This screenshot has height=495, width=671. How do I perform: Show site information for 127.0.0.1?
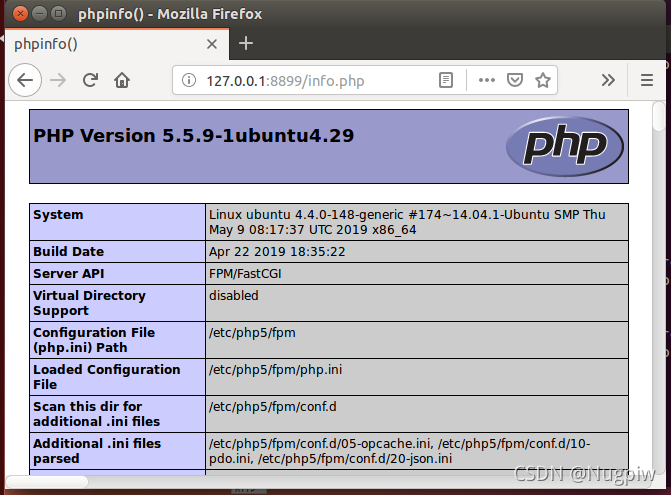tap(189, 80)
